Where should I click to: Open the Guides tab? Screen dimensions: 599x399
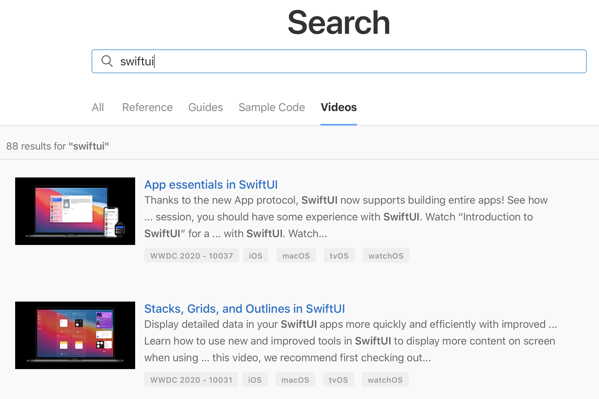[x=206, y=107]
